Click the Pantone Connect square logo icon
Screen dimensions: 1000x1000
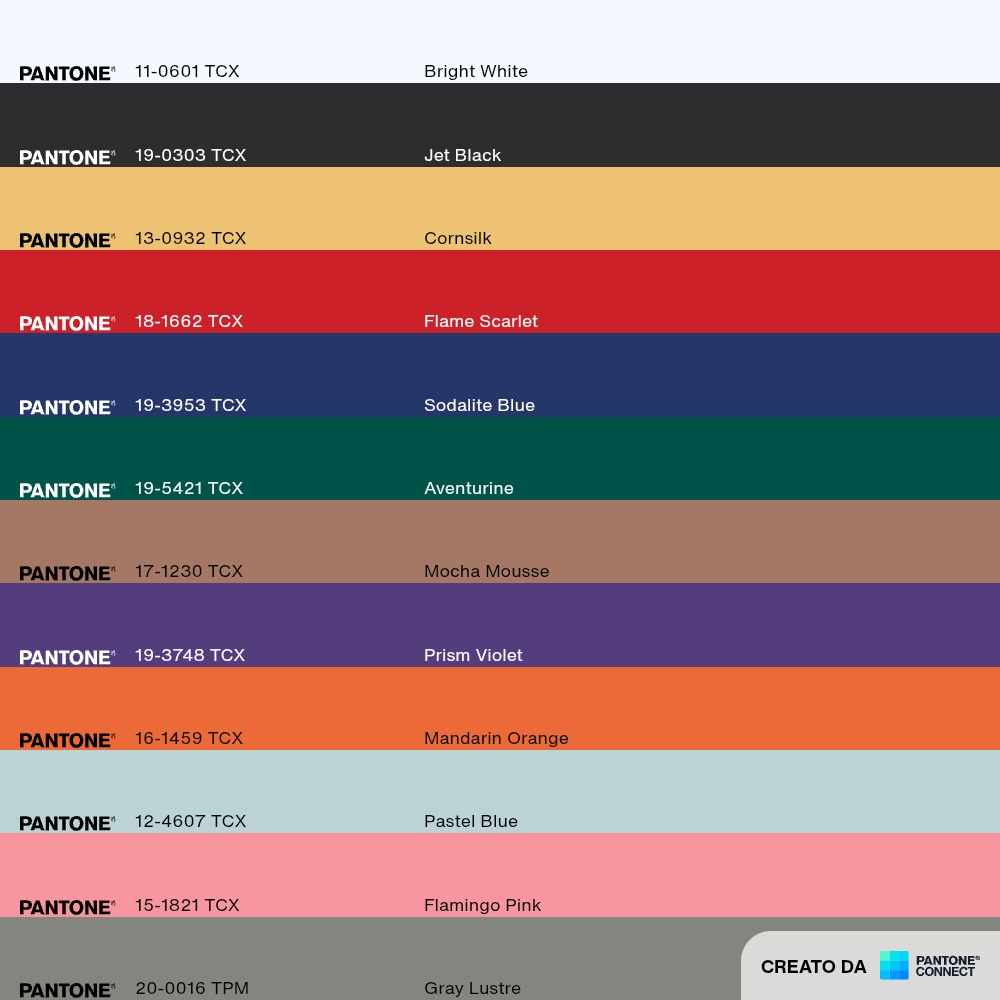pyautogui.click(x=893, y=965)
